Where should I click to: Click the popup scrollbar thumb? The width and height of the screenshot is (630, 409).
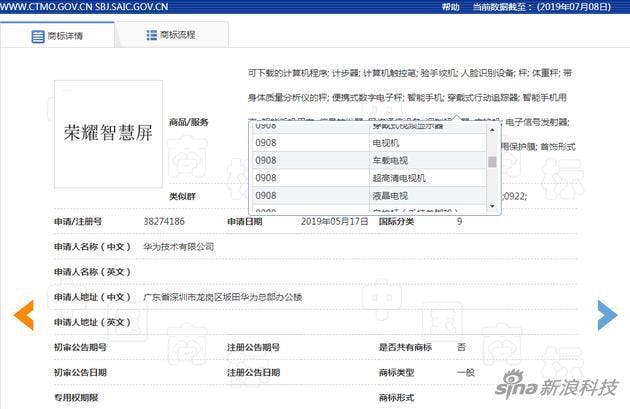point(492,162)
